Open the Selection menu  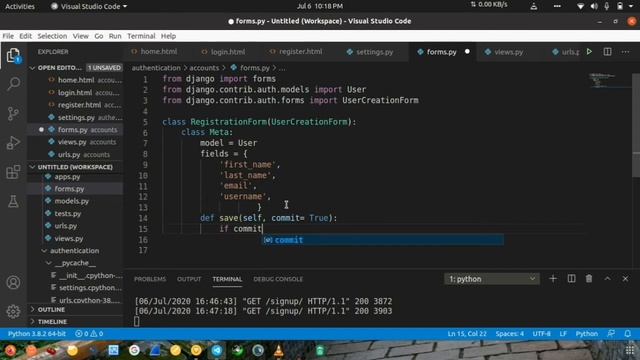pos(52,36)
